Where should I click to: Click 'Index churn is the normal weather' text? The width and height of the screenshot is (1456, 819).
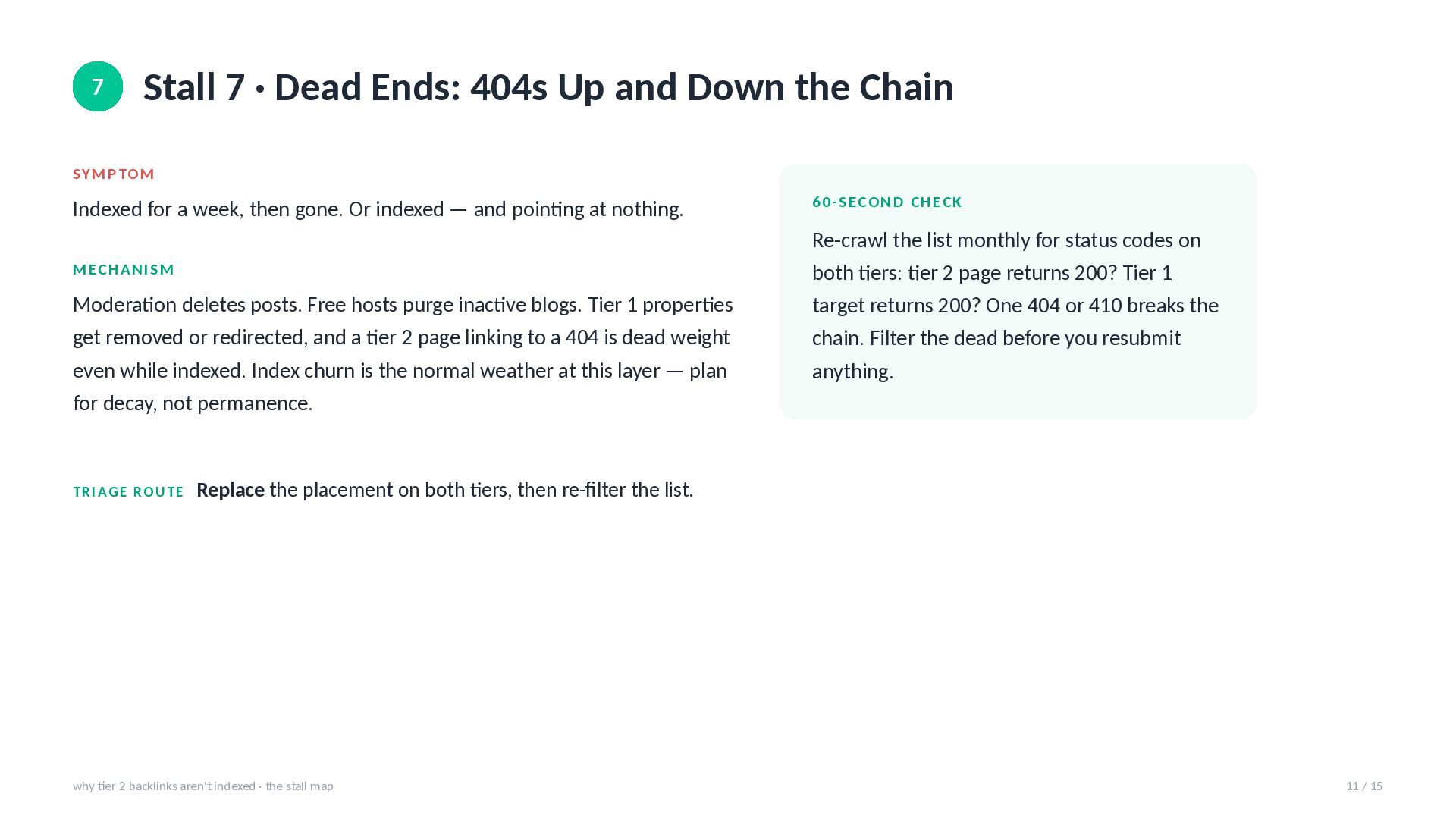456,371
